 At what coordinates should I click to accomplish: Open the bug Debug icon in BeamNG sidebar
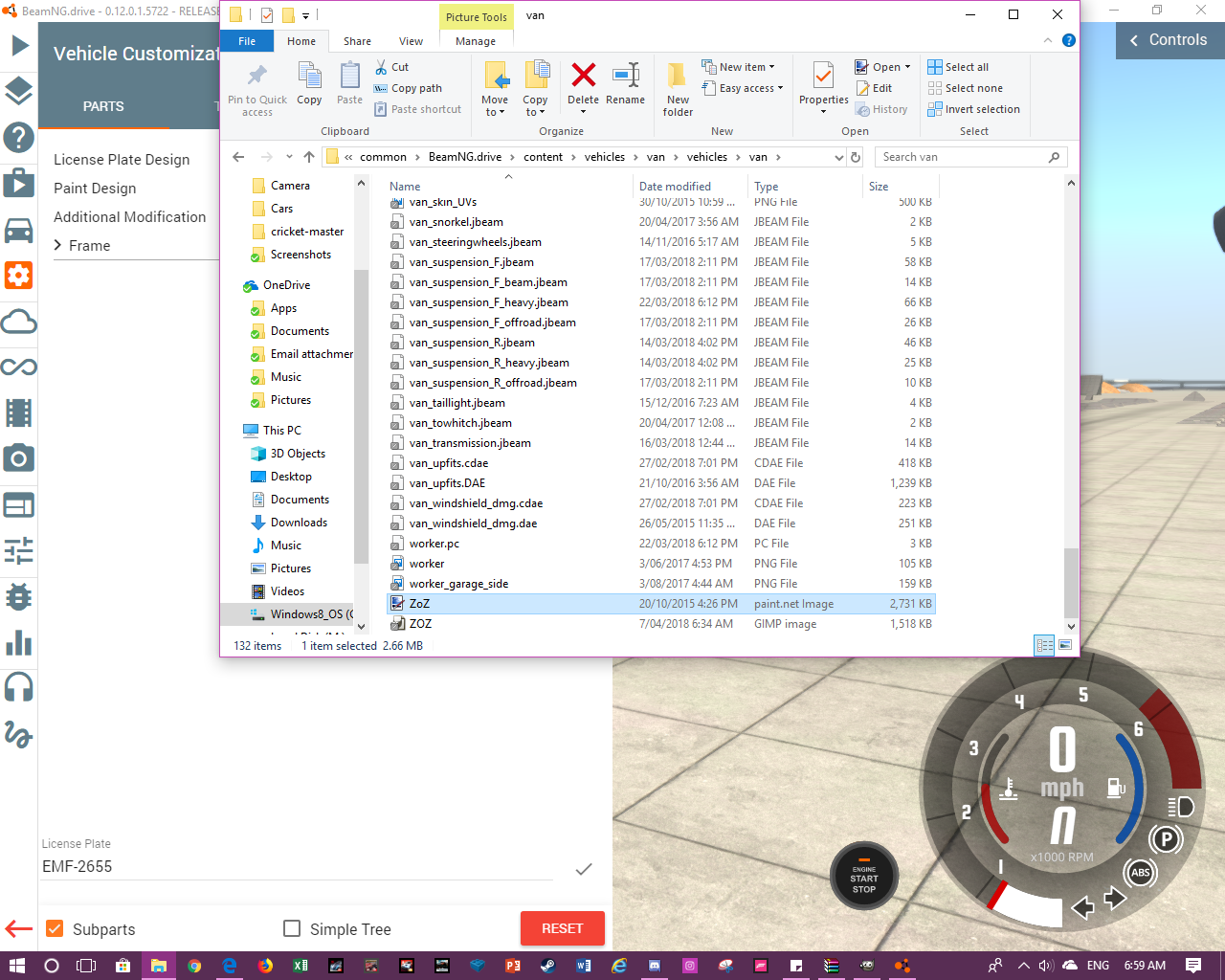(18, 597)
